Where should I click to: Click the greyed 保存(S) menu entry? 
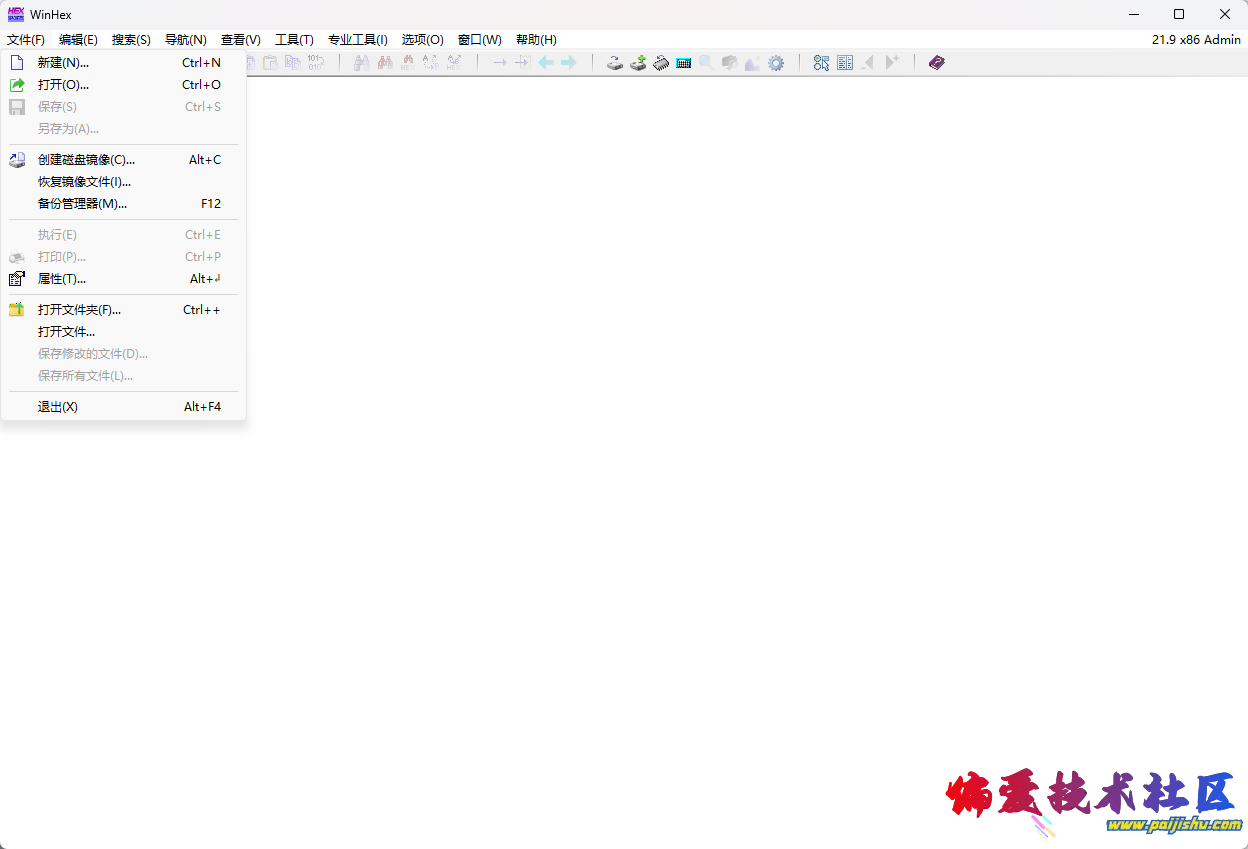click(123, 106)
